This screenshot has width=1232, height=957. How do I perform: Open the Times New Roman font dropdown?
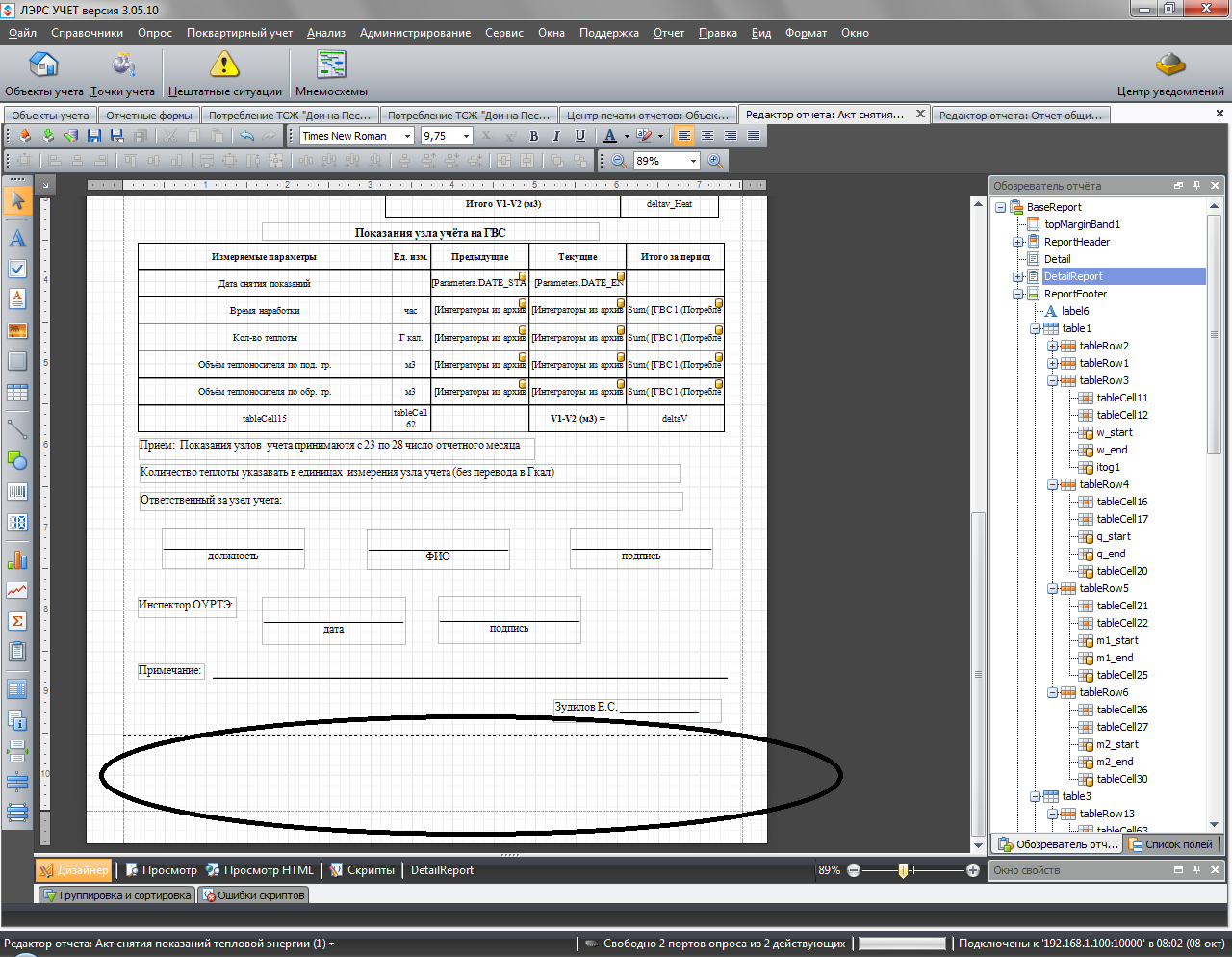407,136
